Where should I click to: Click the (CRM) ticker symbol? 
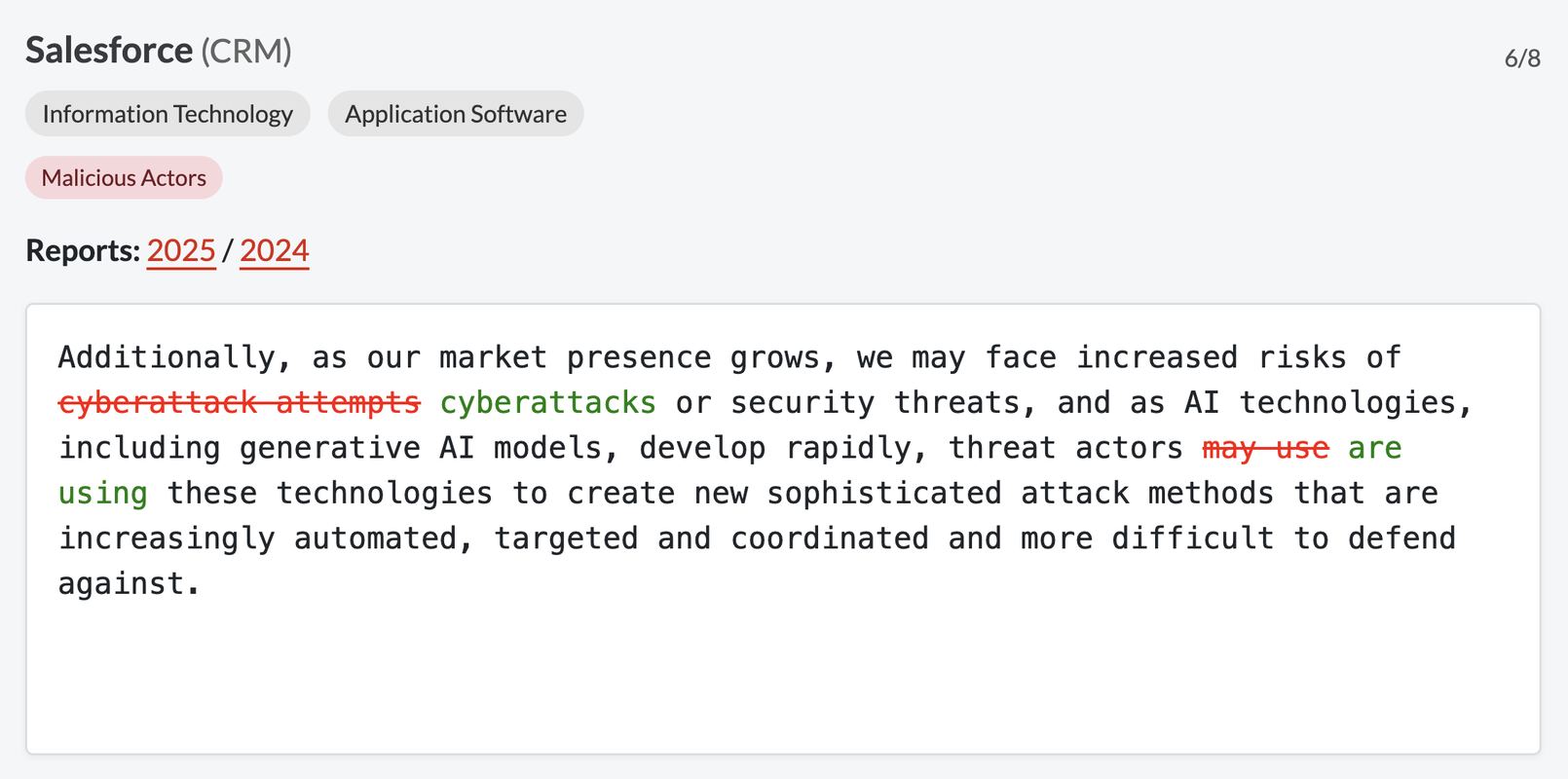(x=246, y=52)
